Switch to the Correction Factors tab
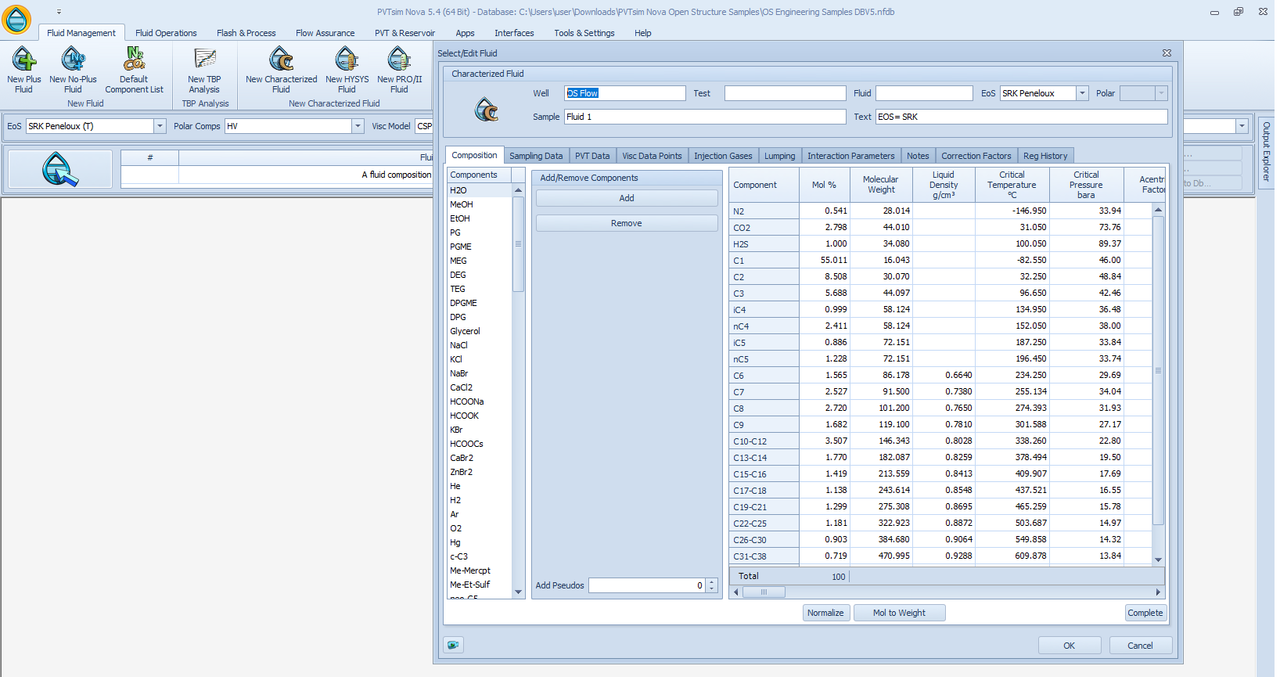 click(x=976, y=155)
